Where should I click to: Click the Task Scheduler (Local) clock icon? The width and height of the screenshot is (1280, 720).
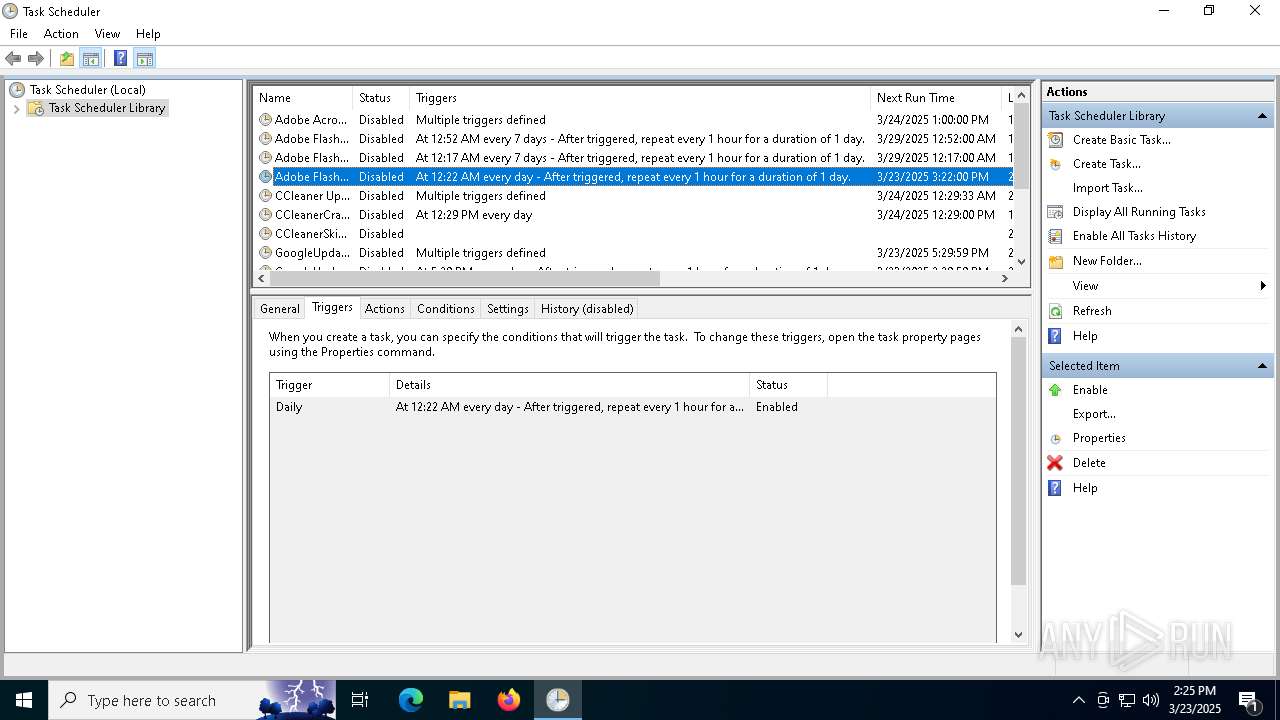coord(17,90)
